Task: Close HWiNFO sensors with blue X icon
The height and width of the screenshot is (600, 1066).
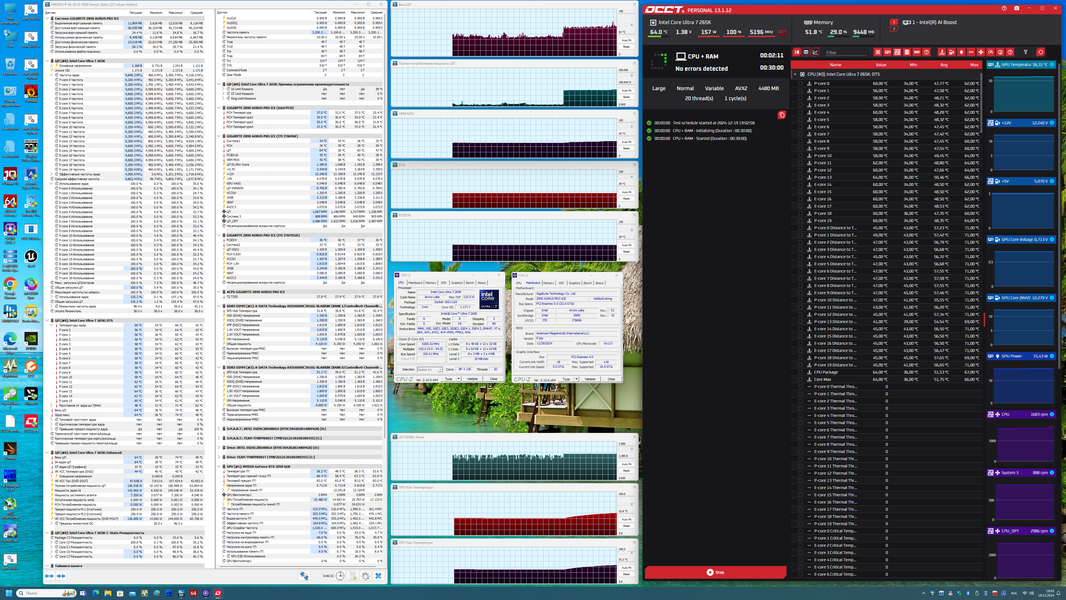Action: coord(379,576)
